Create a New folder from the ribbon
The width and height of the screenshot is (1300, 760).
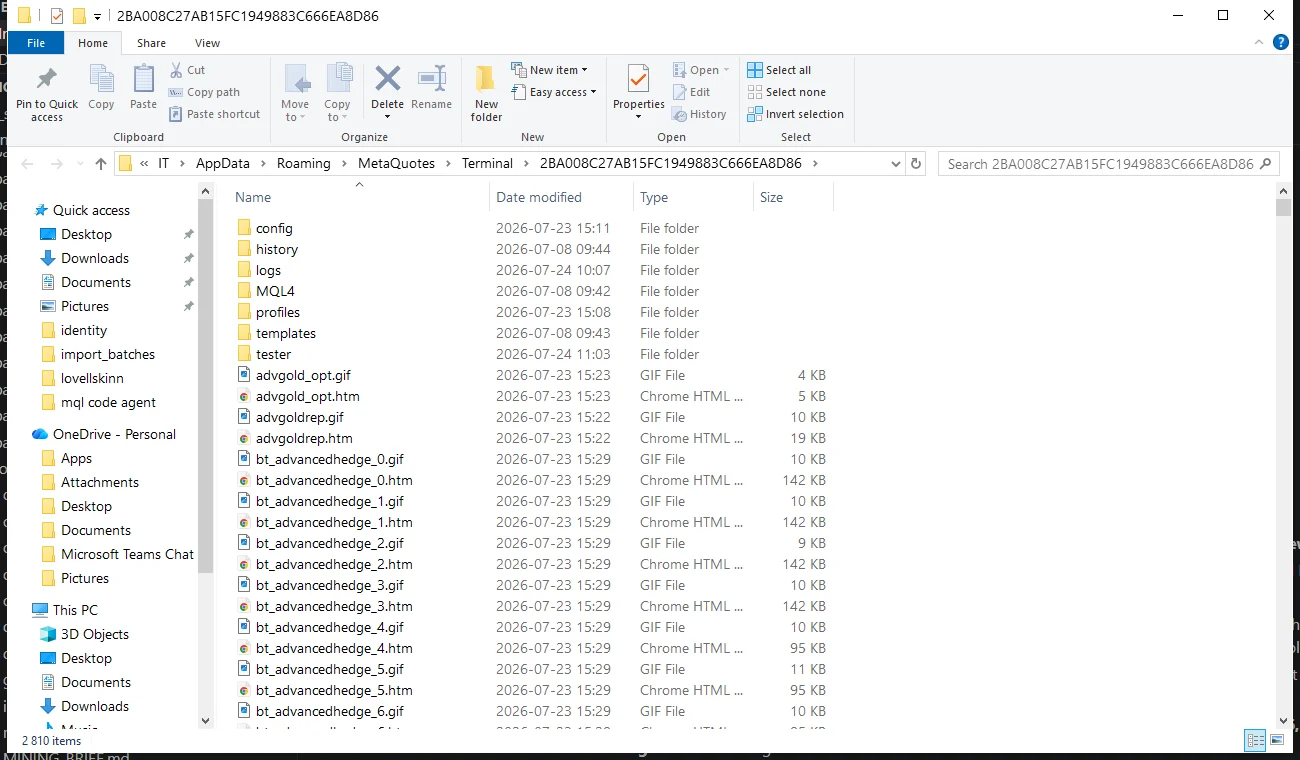pos(486,93)
